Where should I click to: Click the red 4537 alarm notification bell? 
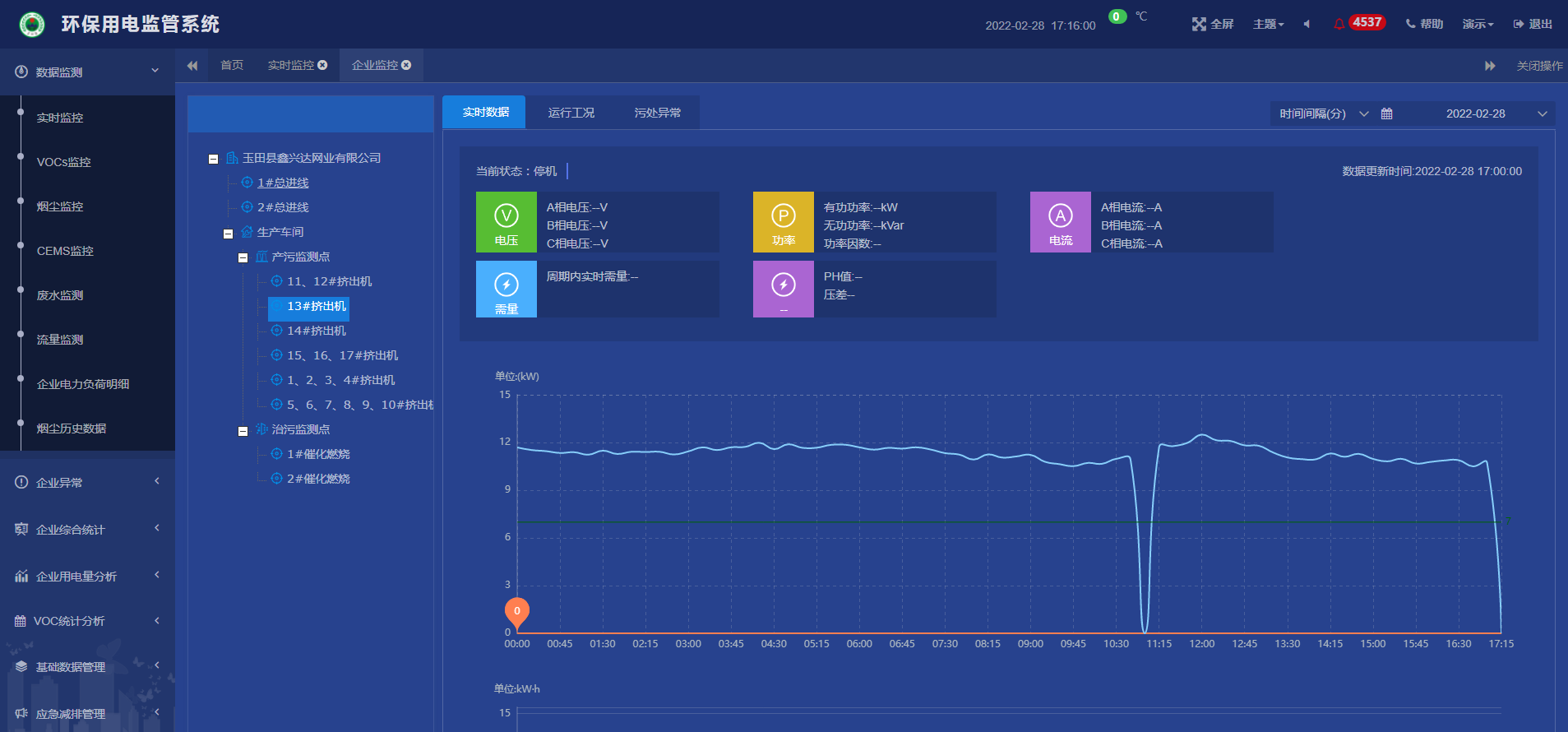coord(1359,23)
